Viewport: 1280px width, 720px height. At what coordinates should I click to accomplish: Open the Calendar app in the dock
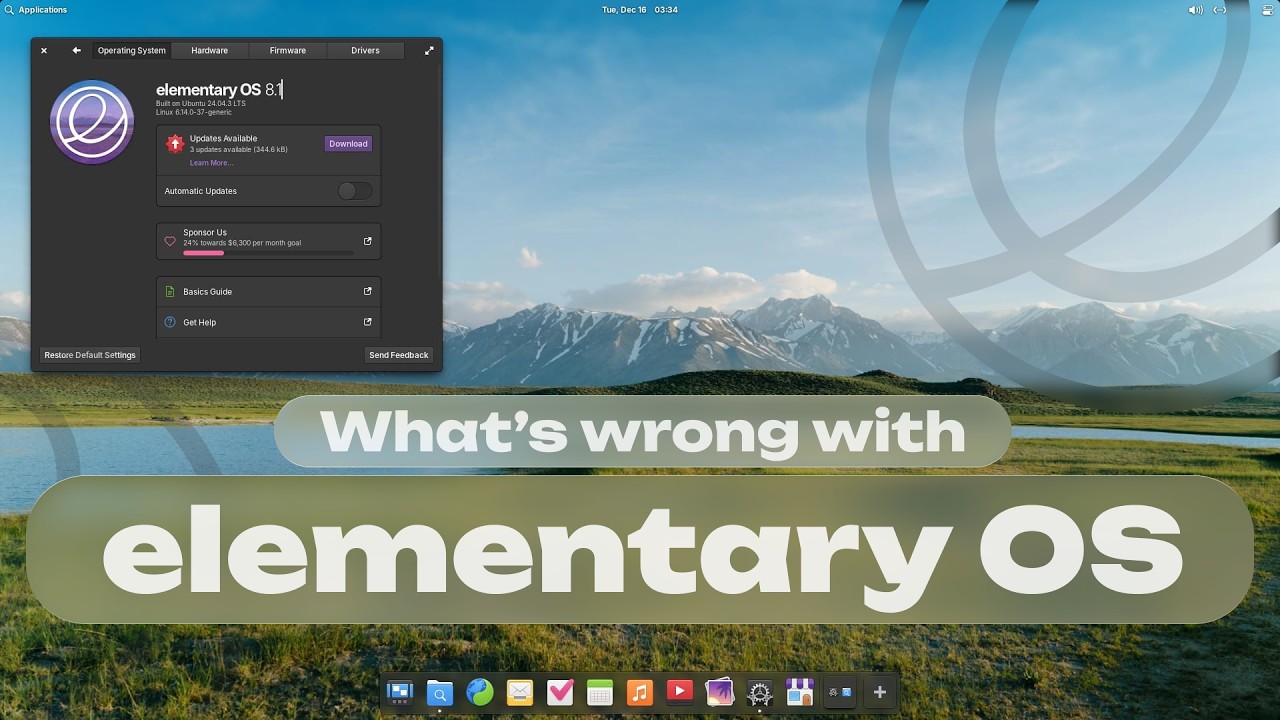[600, 692]
